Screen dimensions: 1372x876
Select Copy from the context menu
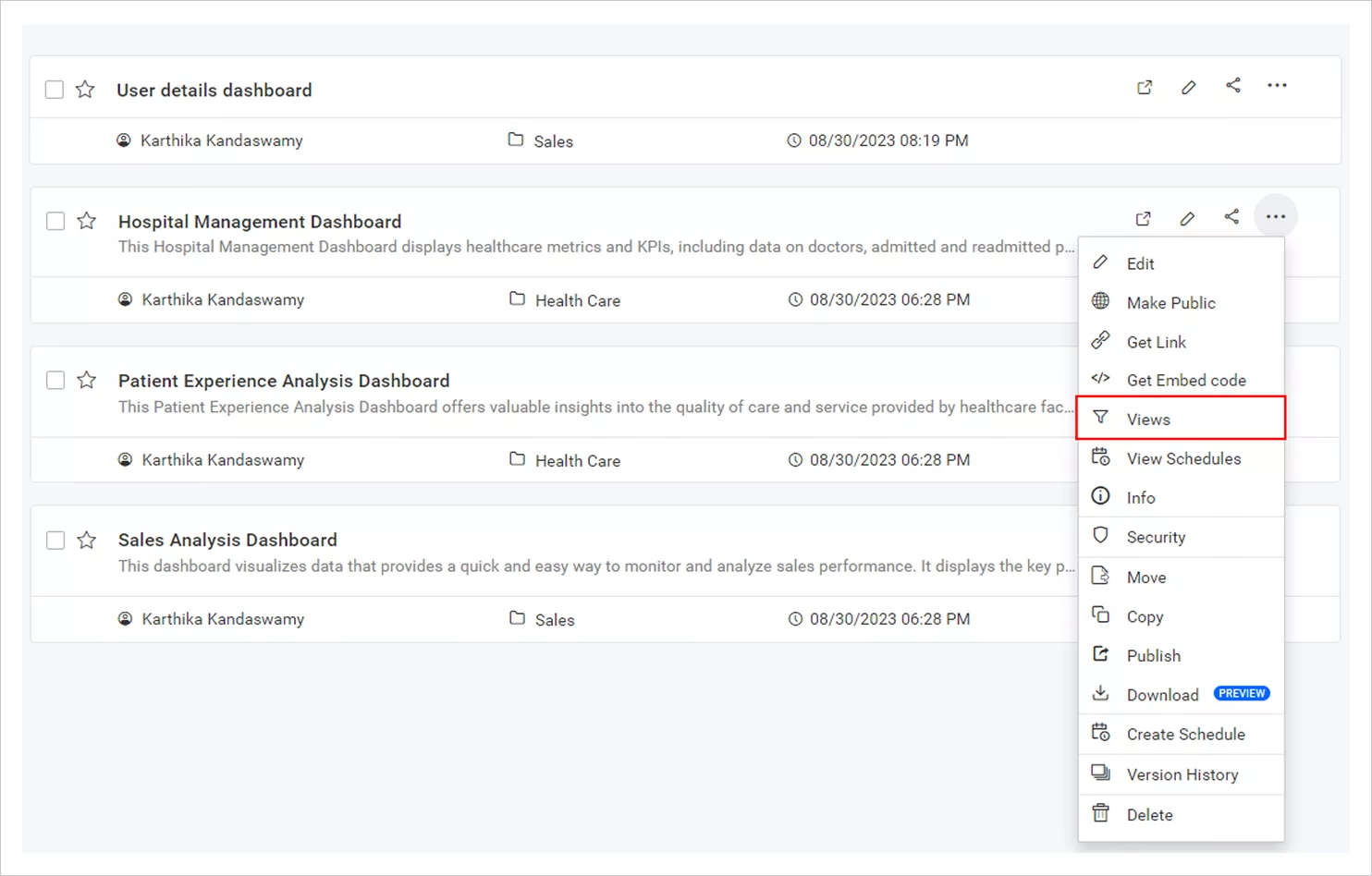[1181, 616]
